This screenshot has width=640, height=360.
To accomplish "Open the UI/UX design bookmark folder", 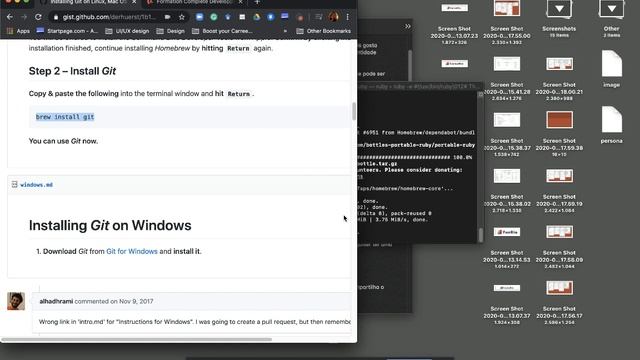I will coord(127,31).
